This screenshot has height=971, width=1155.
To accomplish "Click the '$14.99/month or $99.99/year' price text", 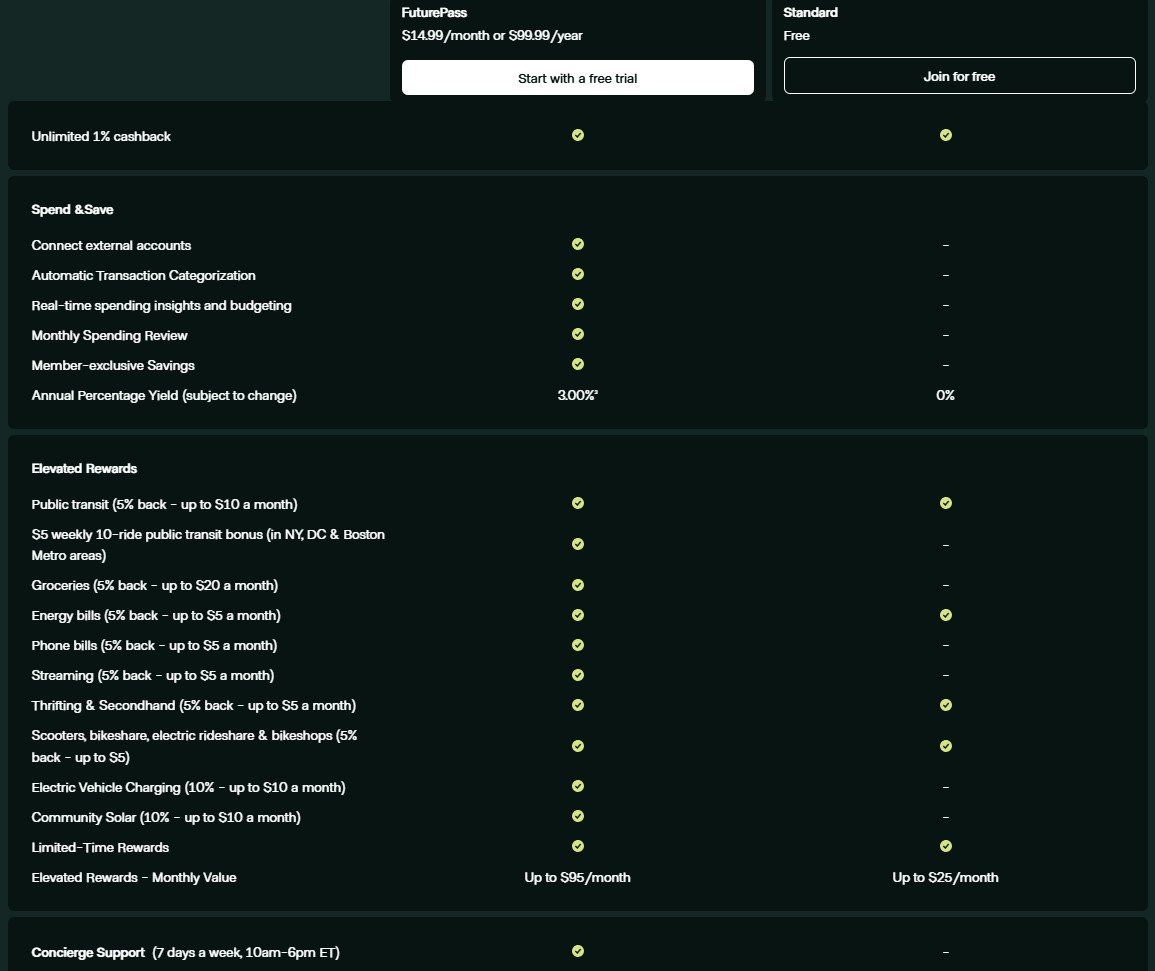I will click(x=492, y=35).
